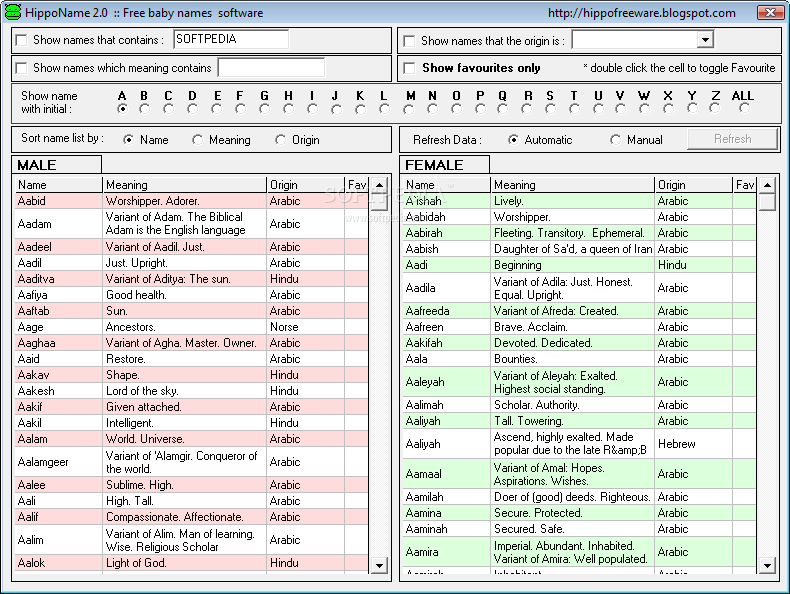790x594 pixels.
Task: Select male name 'Aadam'
Action: click(x=58, y=224)
